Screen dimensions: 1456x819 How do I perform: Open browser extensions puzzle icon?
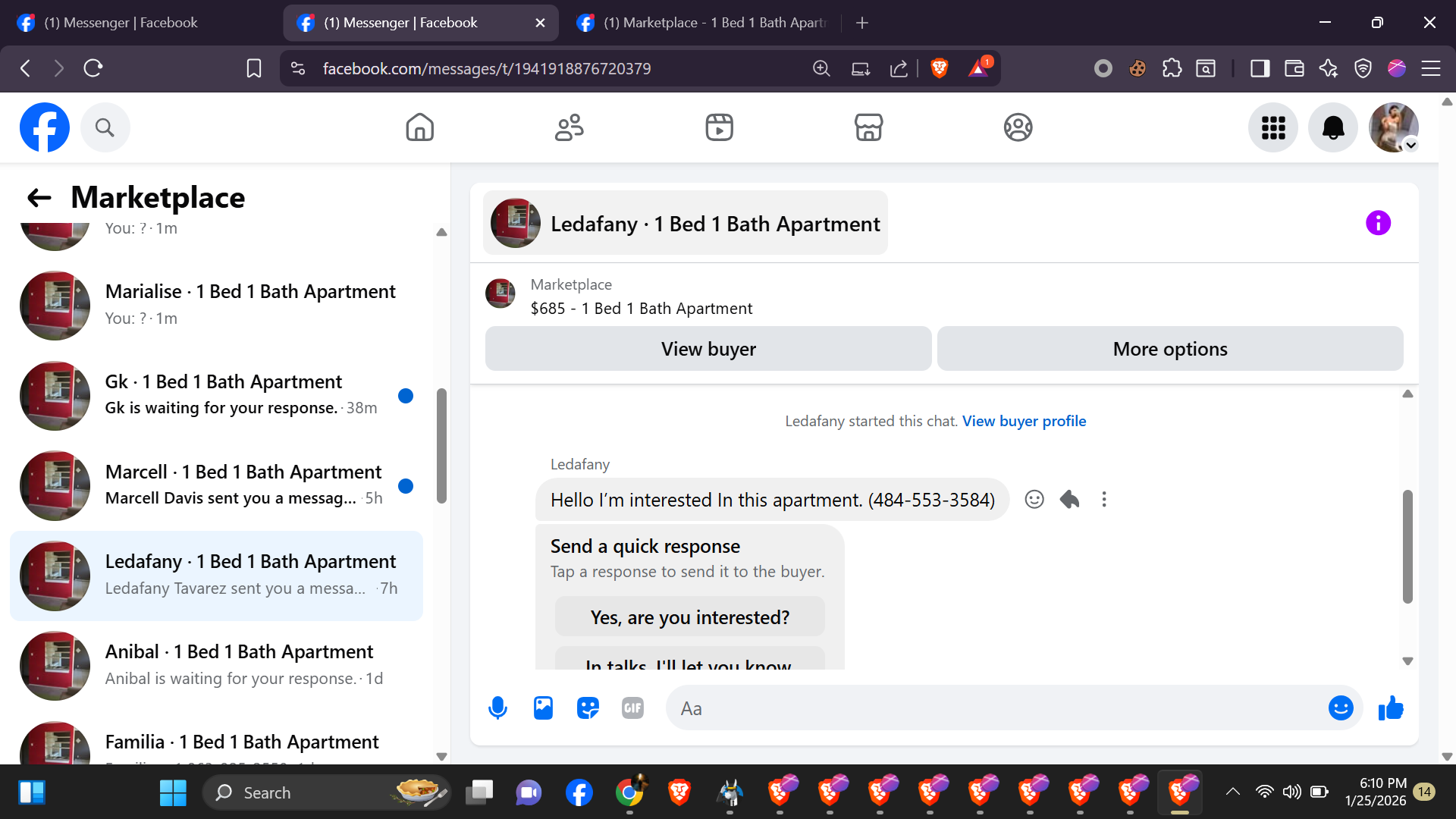point(1172,68)
